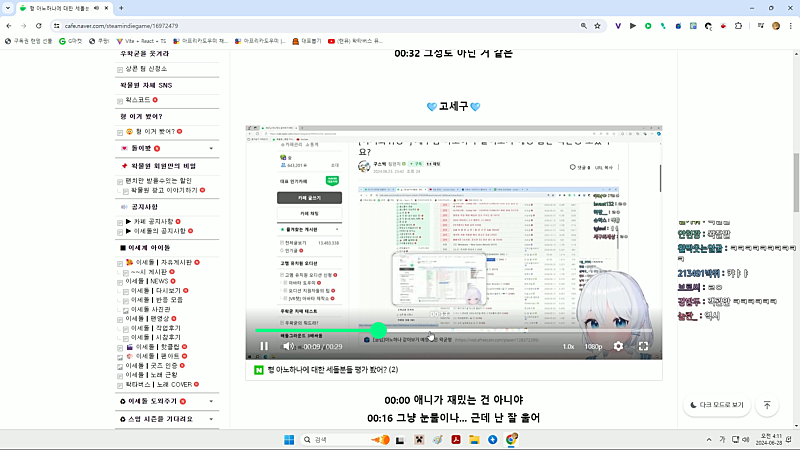800x450 pixels.
Task: Open the 이세돌 | NEWS board
Action: (147, 281)
